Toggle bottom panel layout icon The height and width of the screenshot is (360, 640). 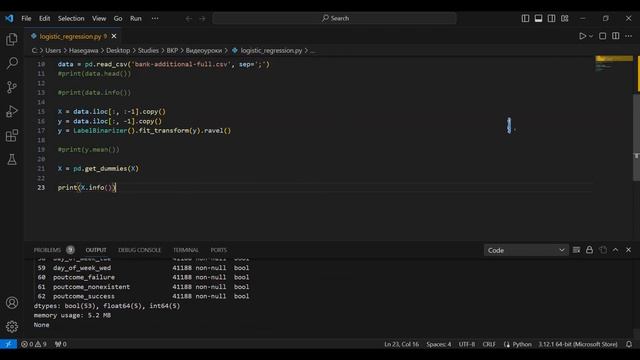tap(538, 18)
